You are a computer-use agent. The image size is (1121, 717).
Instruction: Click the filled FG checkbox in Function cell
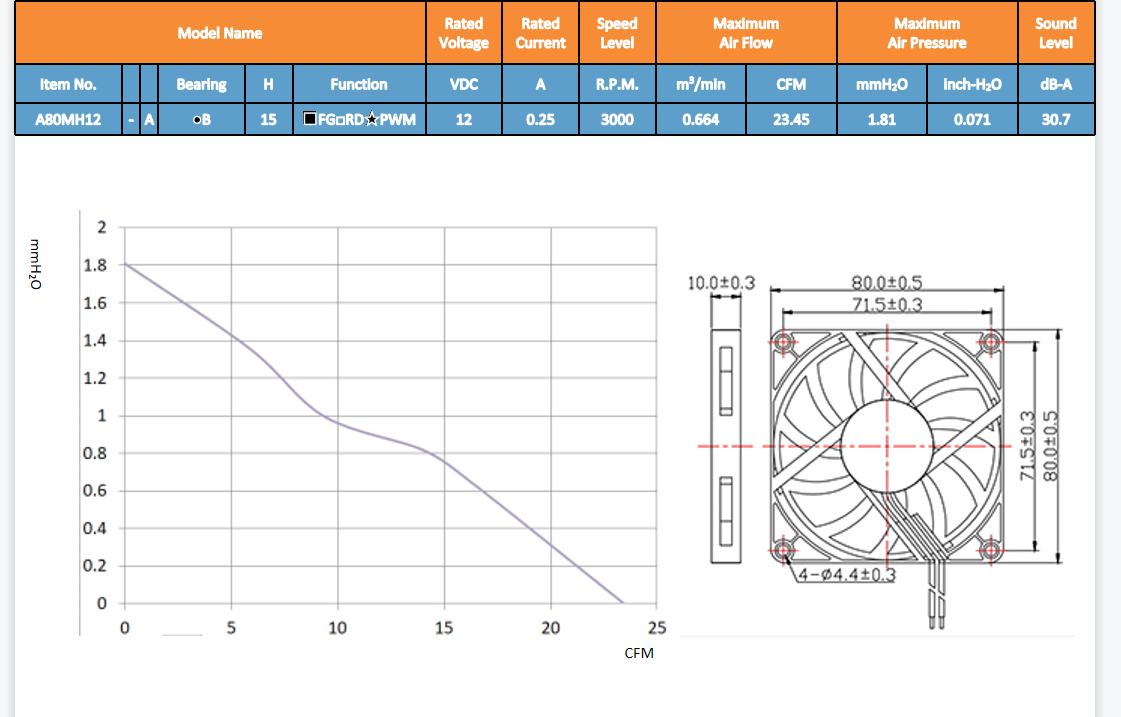[x=310, y=120]
